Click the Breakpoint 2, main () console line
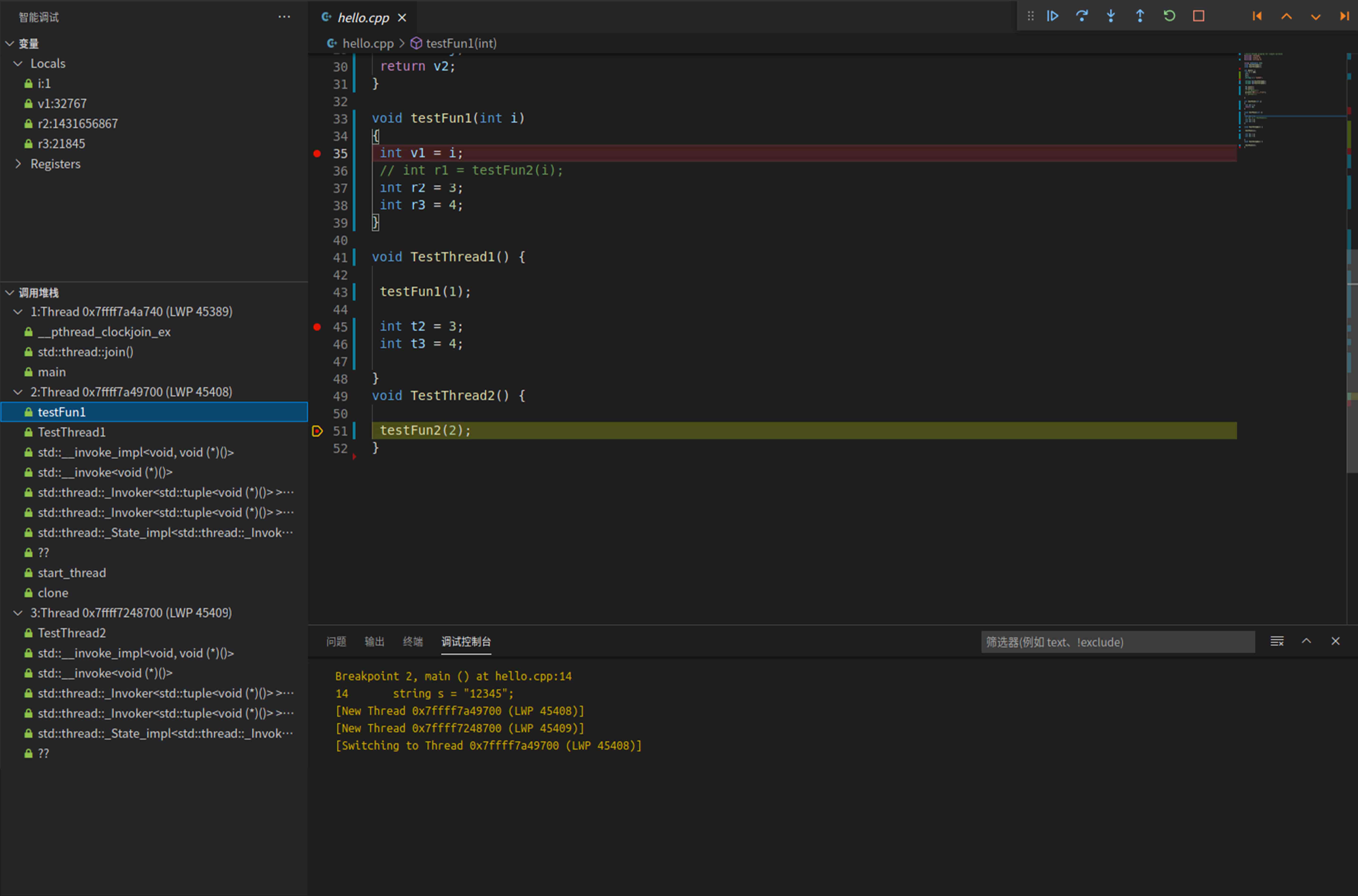This screenshot has height=896, width=1358. (x=453, y=676)
